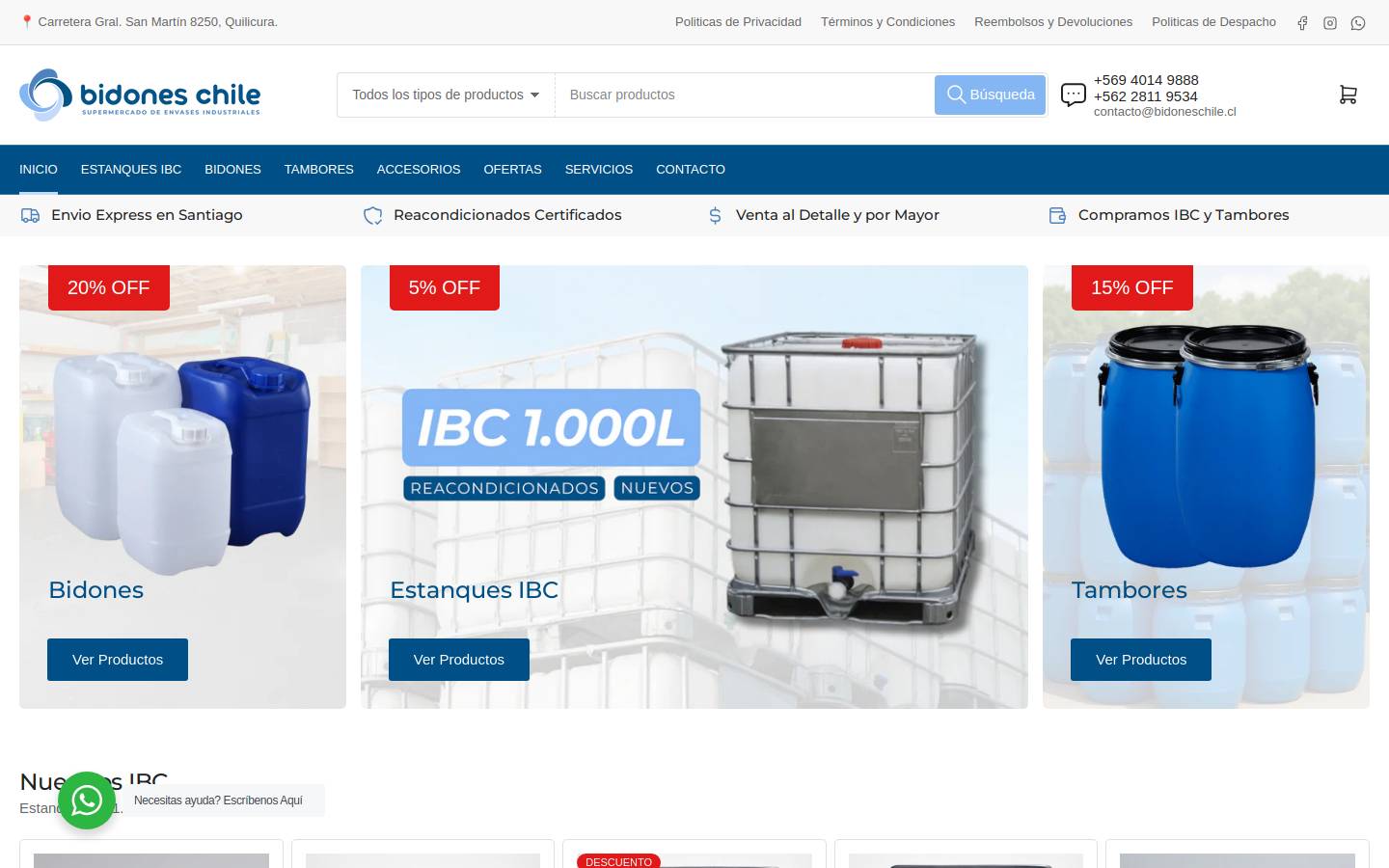Click the white and blue jerrycans image
The image size is (1389, 868).
tap(181, 463)
